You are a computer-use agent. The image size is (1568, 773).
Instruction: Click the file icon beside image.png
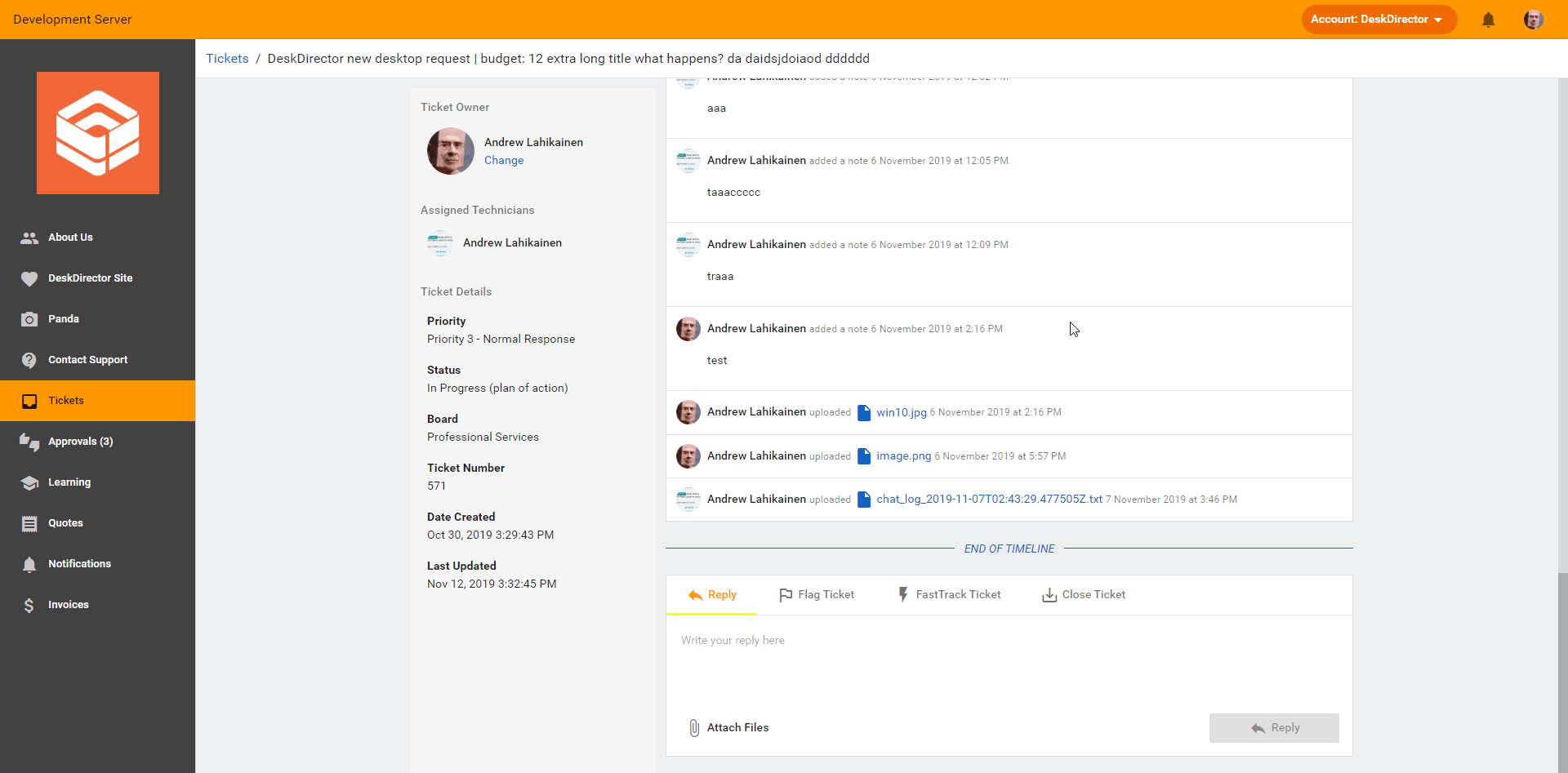tap(864, 456)
